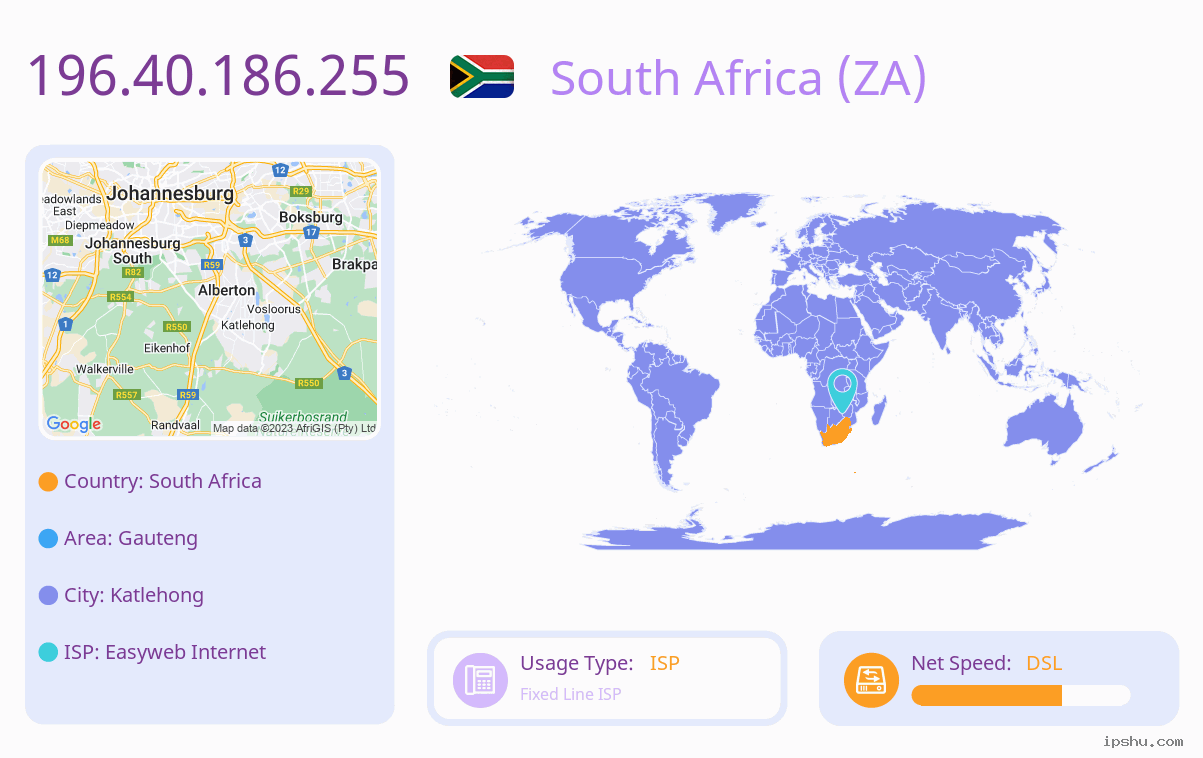Click the City: Katlehong label
This screenshot has width=1203, height=758.
click(x=134, y=595)
